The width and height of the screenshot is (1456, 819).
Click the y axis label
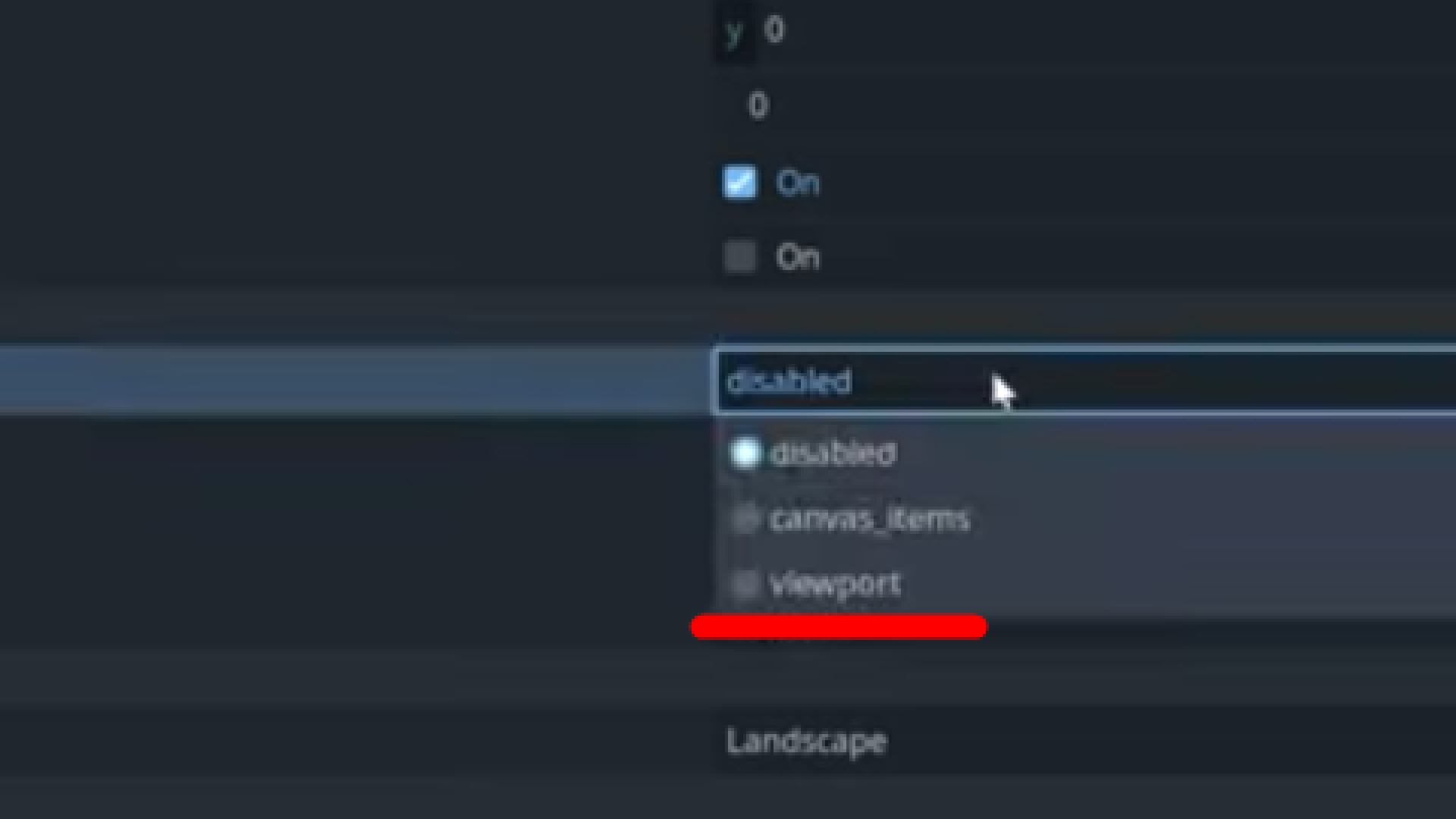[733, 32]
